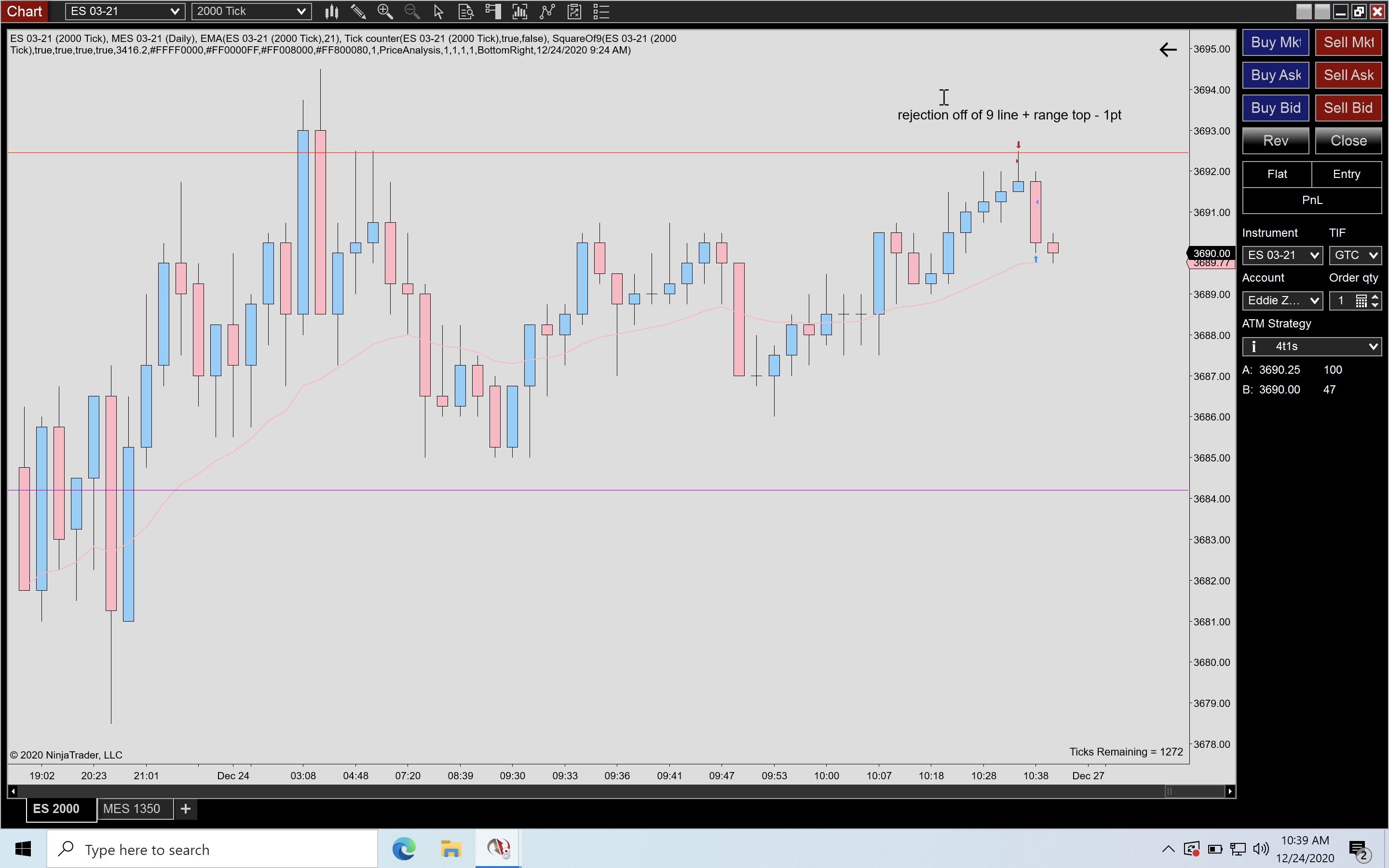Image resolution: width=1389 pixels, height=868 pixels.
Task: Click the Close position button
Action: coord(1348,141)
